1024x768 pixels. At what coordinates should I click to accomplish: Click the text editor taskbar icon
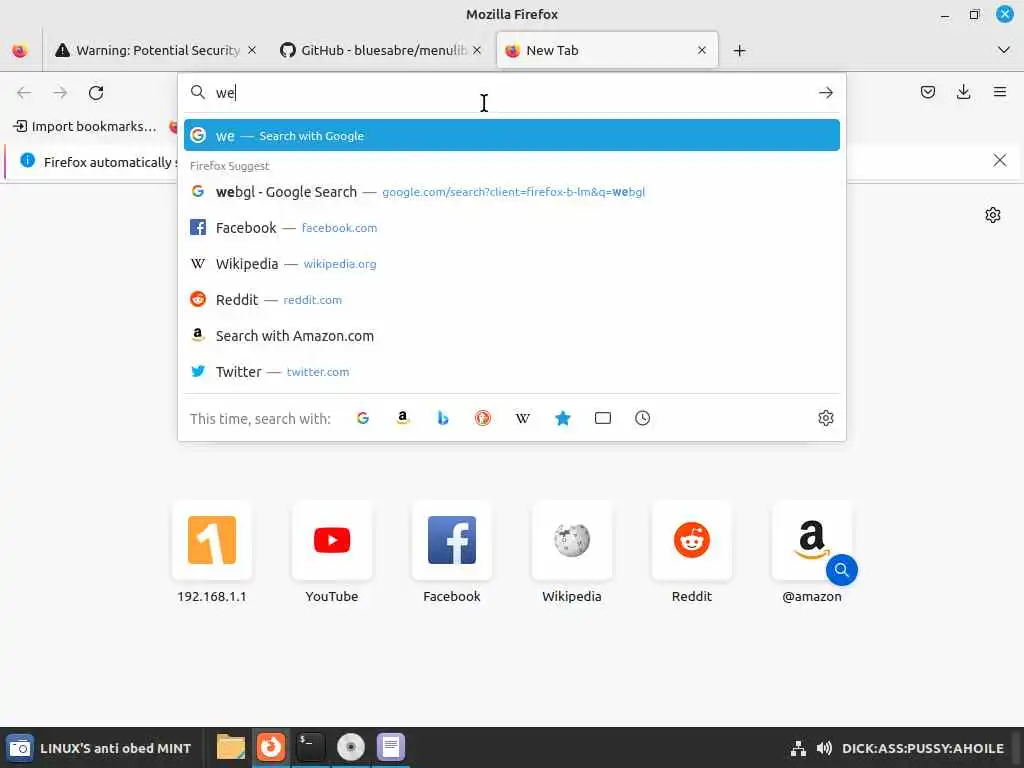tap(391, 747)
